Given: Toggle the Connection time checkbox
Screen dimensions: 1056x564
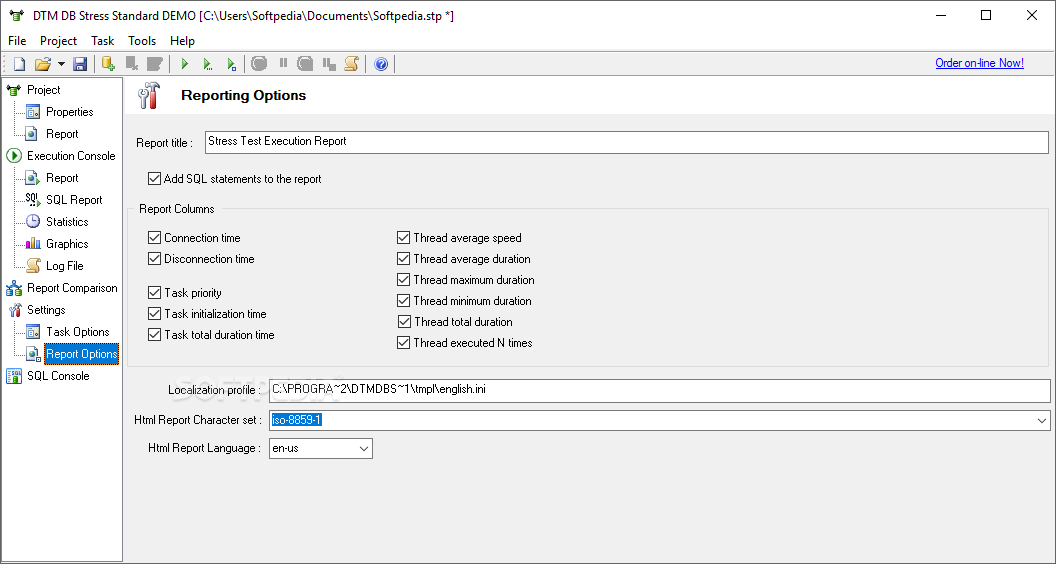Looking at the screenshot, I should point(154,238).
